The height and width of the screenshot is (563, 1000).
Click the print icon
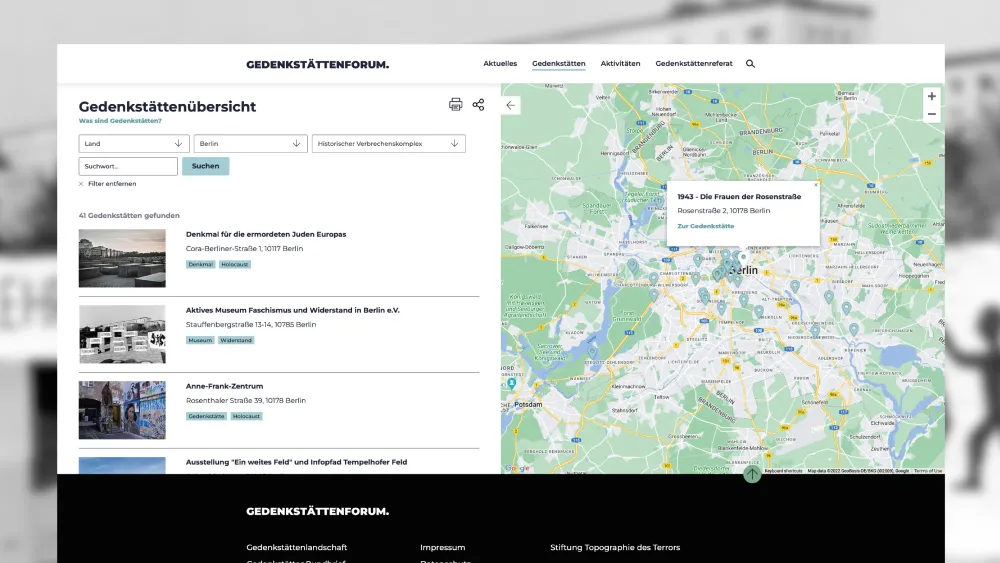(456, 105)
